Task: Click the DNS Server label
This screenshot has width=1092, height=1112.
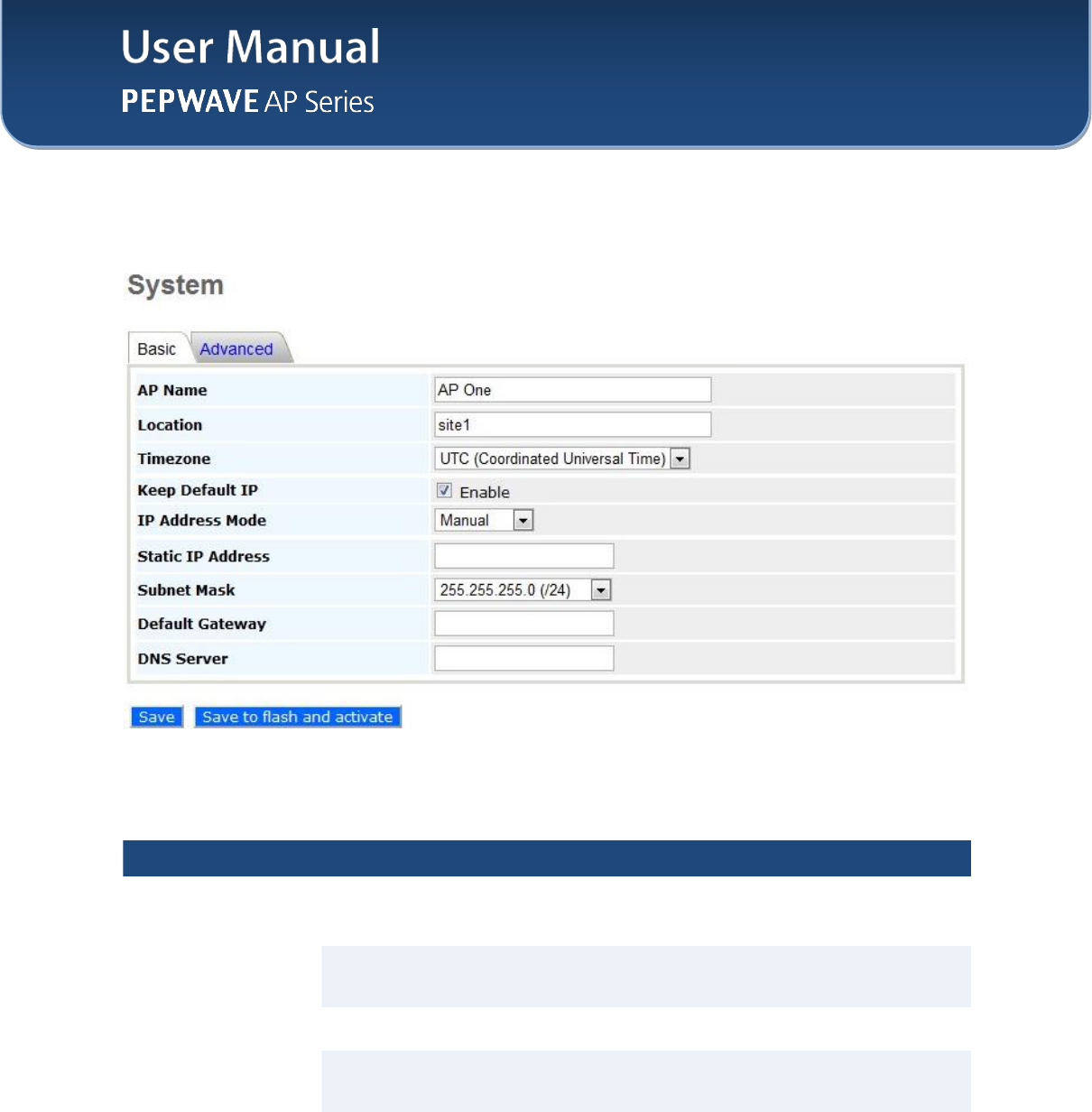Action: click(x=182, y=658)
